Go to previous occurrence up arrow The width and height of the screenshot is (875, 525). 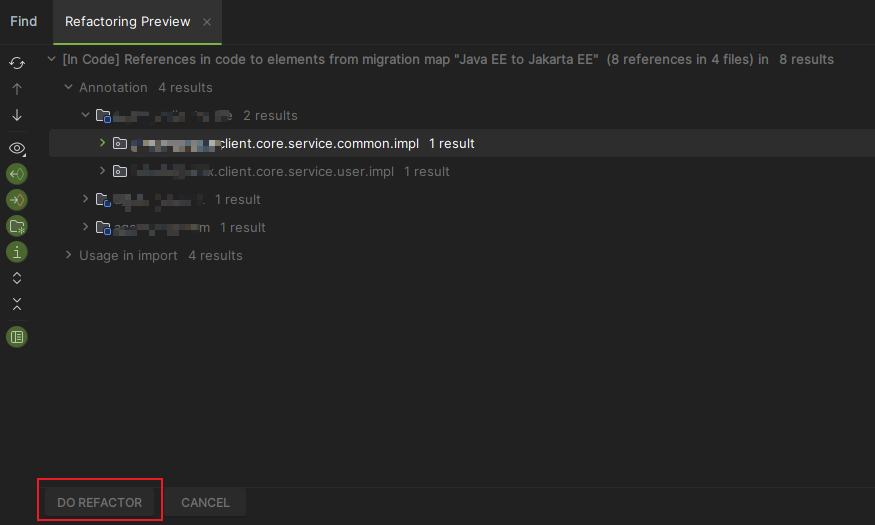pos(17,89)
